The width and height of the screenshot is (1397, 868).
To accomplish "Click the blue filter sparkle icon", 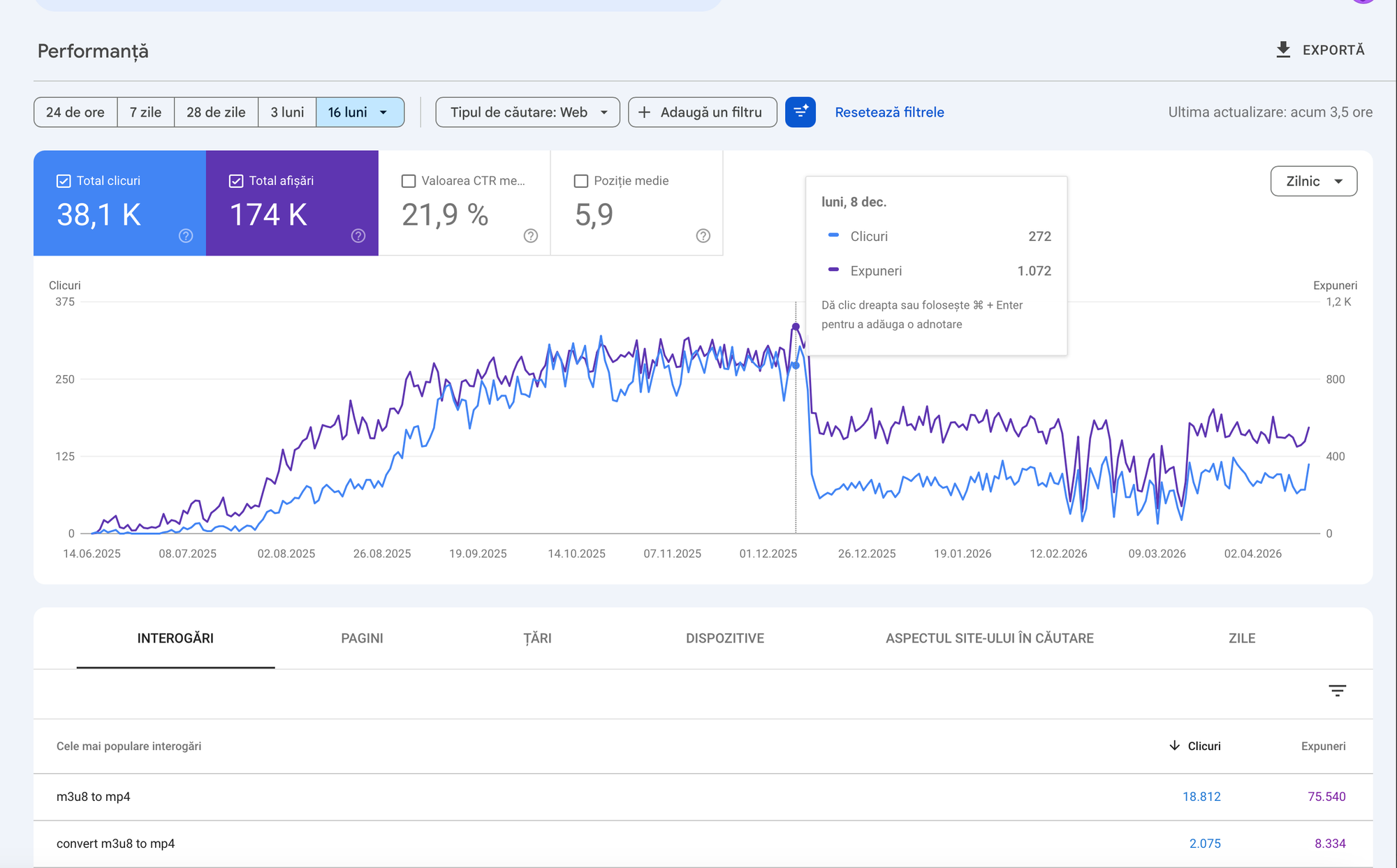I will point(800,112).
